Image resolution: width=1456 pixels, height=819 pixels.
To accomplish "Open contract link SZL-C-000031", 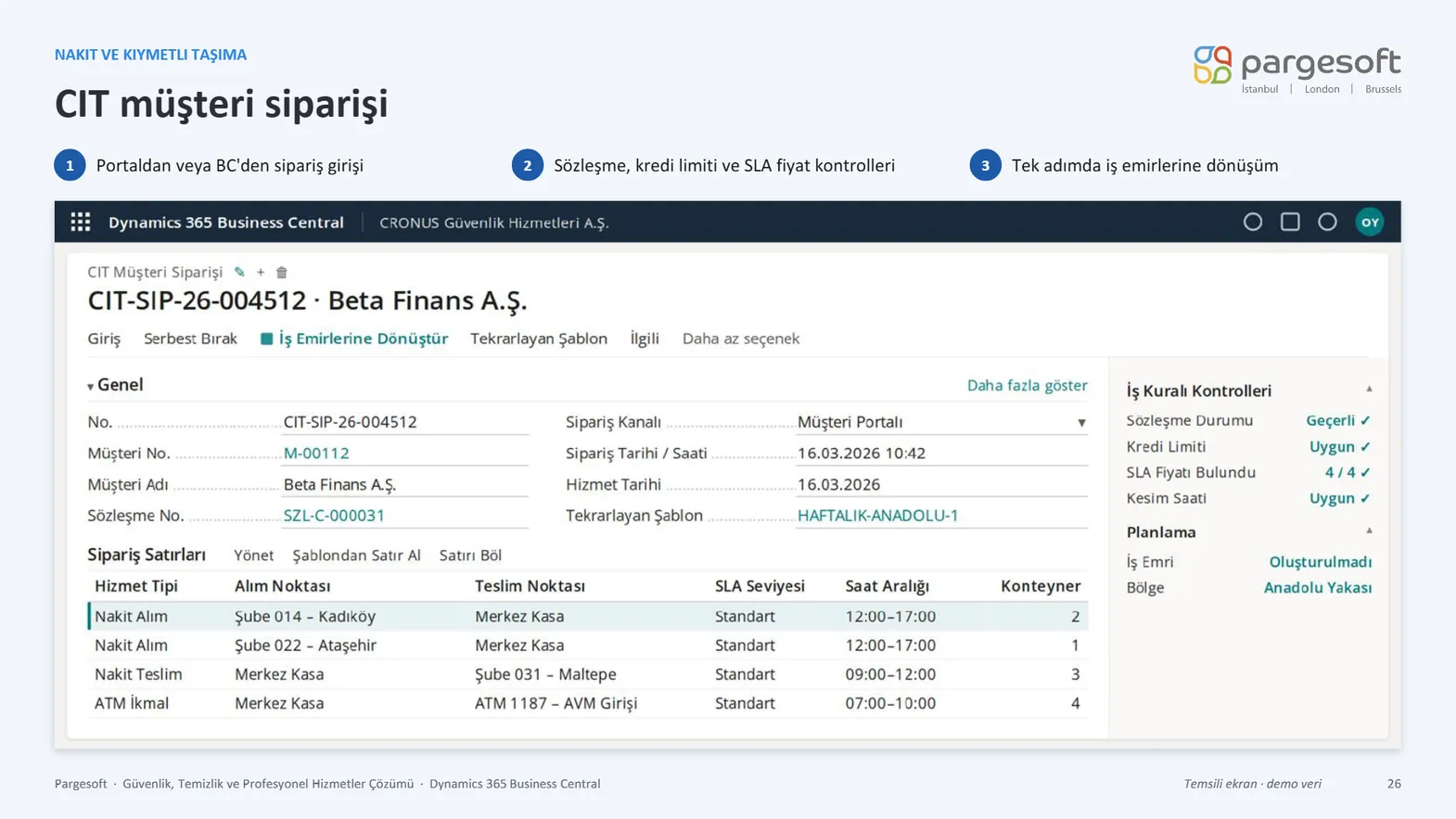I will pos(334,515).
